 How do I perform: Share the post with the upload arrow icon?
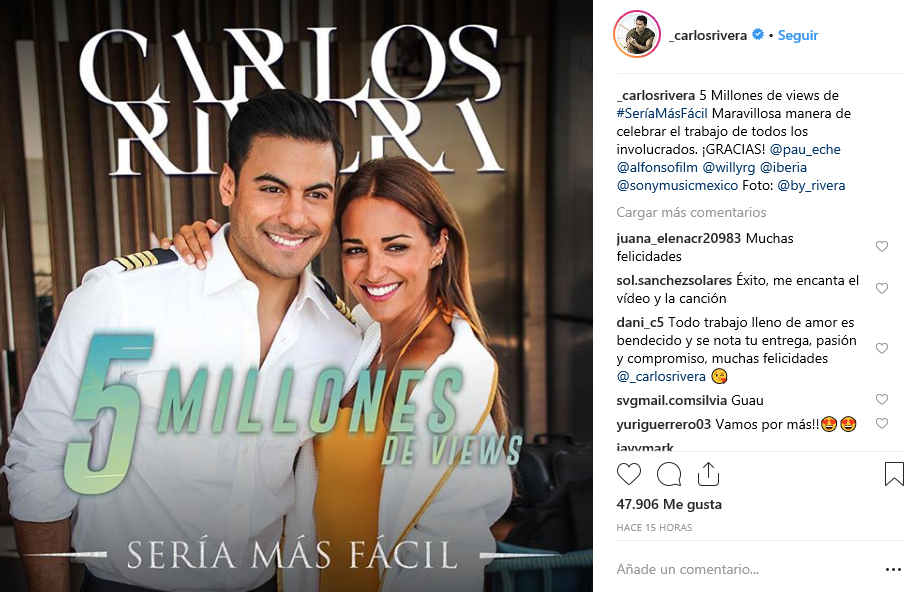(x=708, y=474)
